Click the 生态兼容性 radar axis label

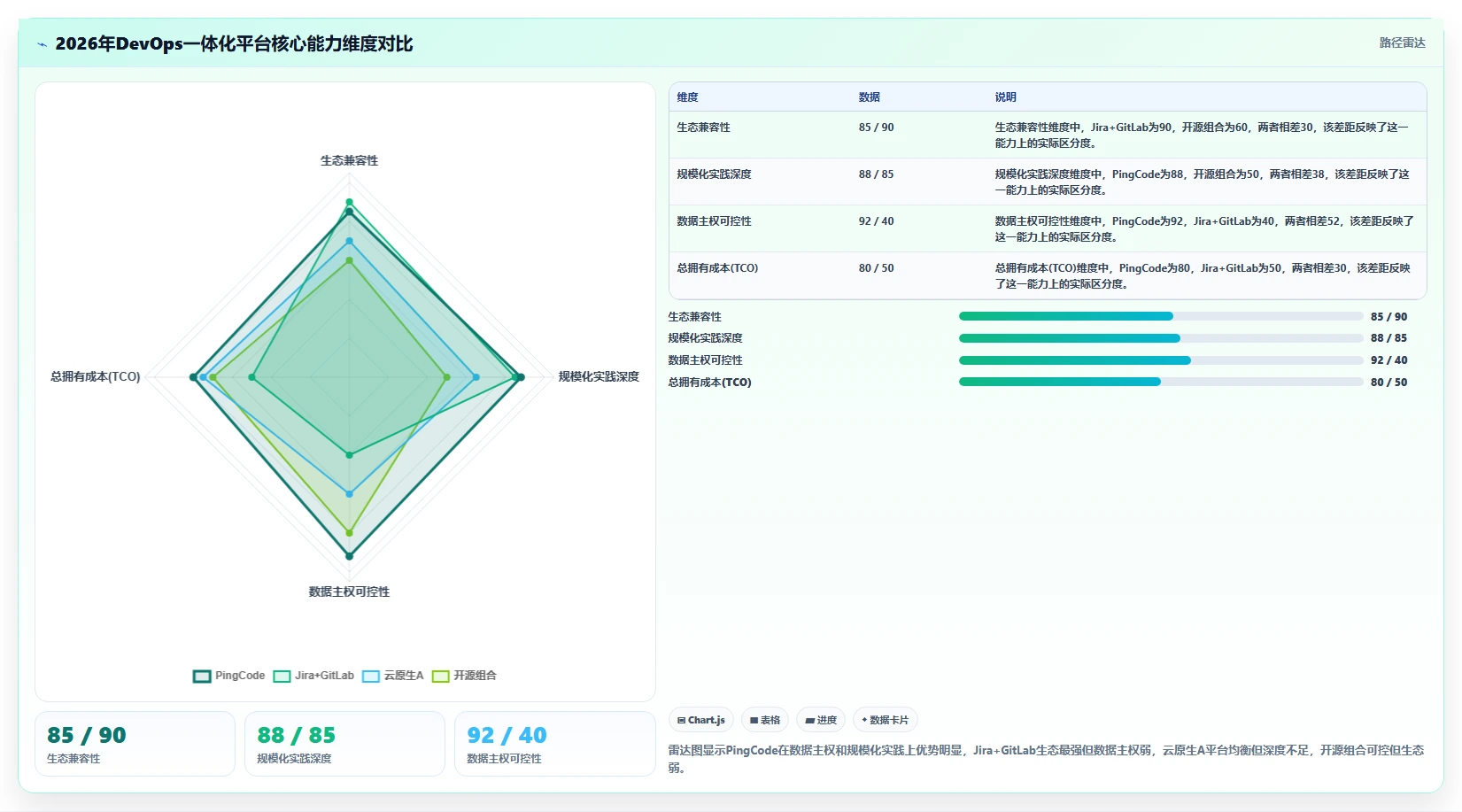pos(349,160)
